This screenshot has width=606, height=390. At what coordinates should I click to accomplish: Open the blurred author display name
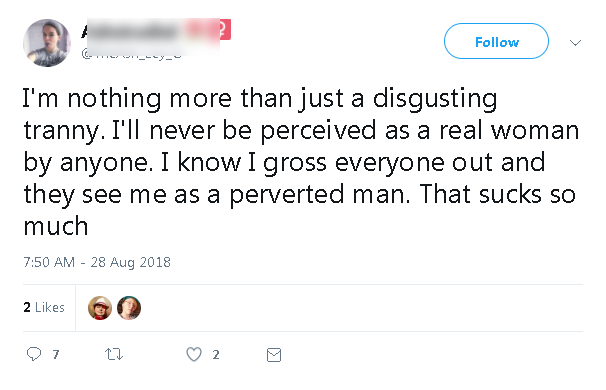pyautogui.click(x=151, y=31)
